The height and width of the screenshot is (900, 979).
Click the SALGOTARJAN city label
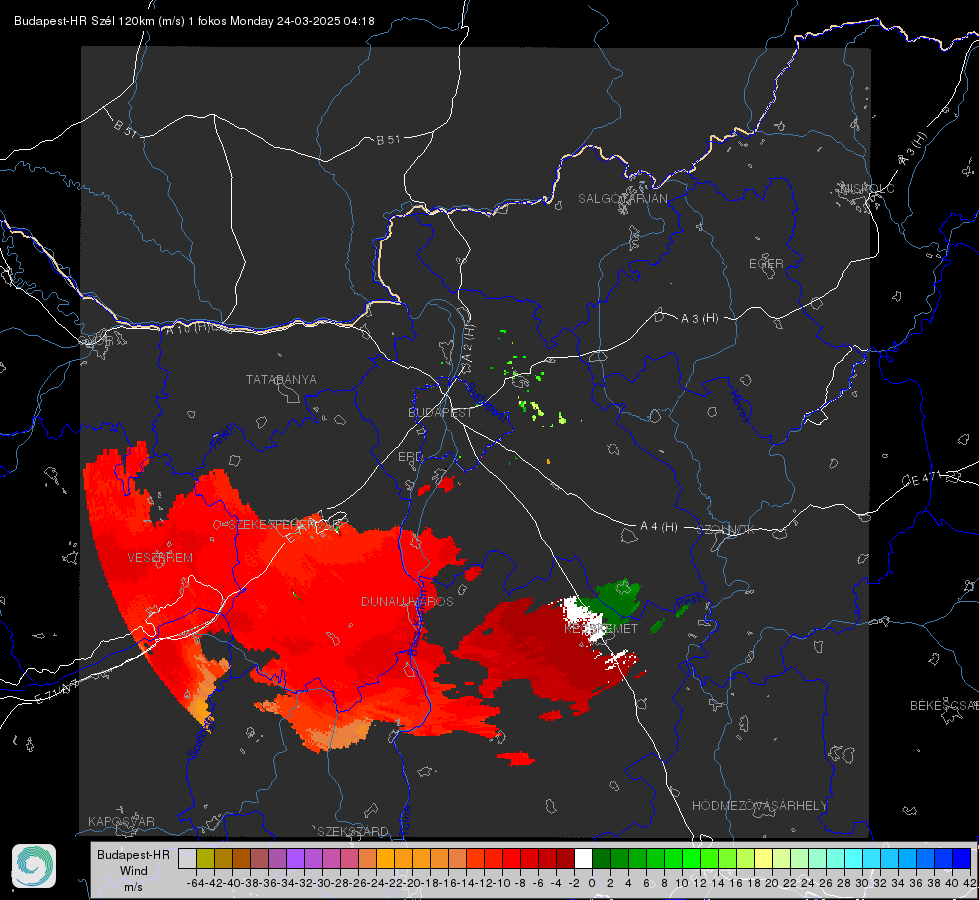(622, 199)
